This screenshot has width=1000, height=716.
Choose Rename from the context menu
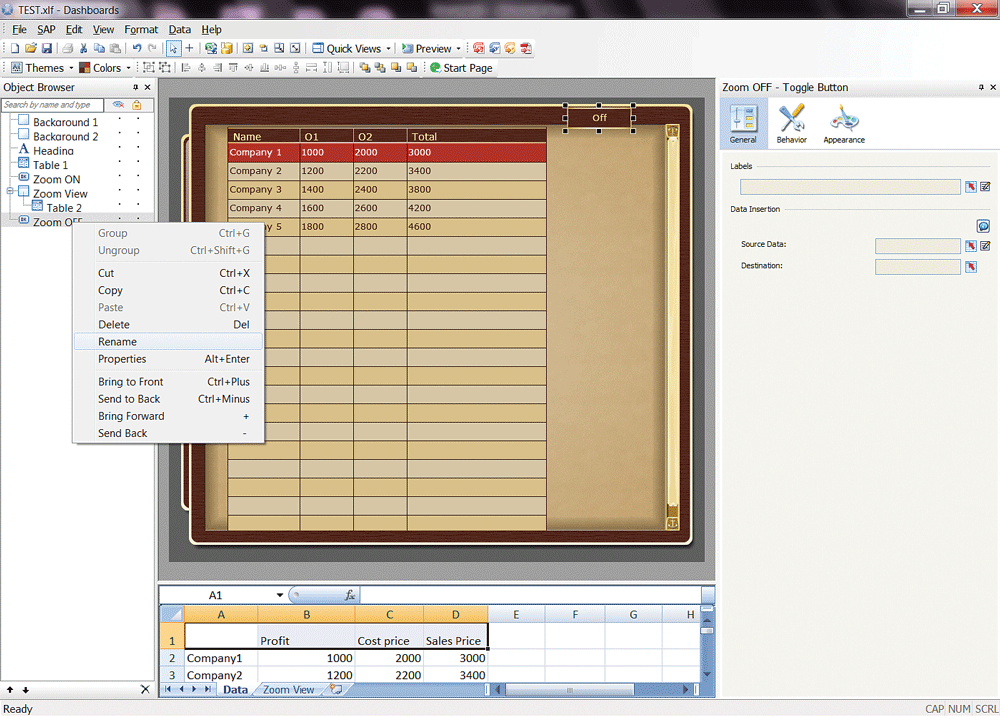117,342
